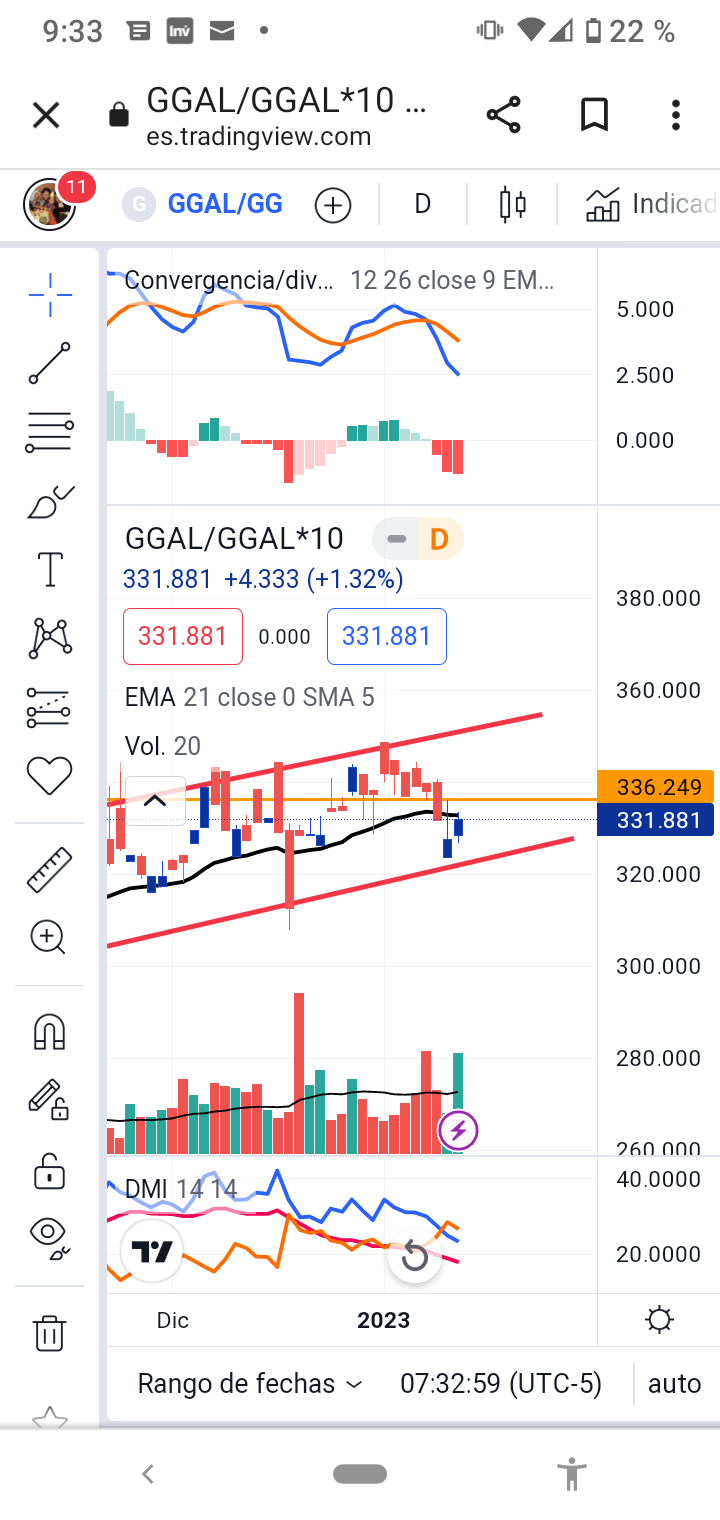
Task: Open the browser three-dot menu
Action: 676,115
